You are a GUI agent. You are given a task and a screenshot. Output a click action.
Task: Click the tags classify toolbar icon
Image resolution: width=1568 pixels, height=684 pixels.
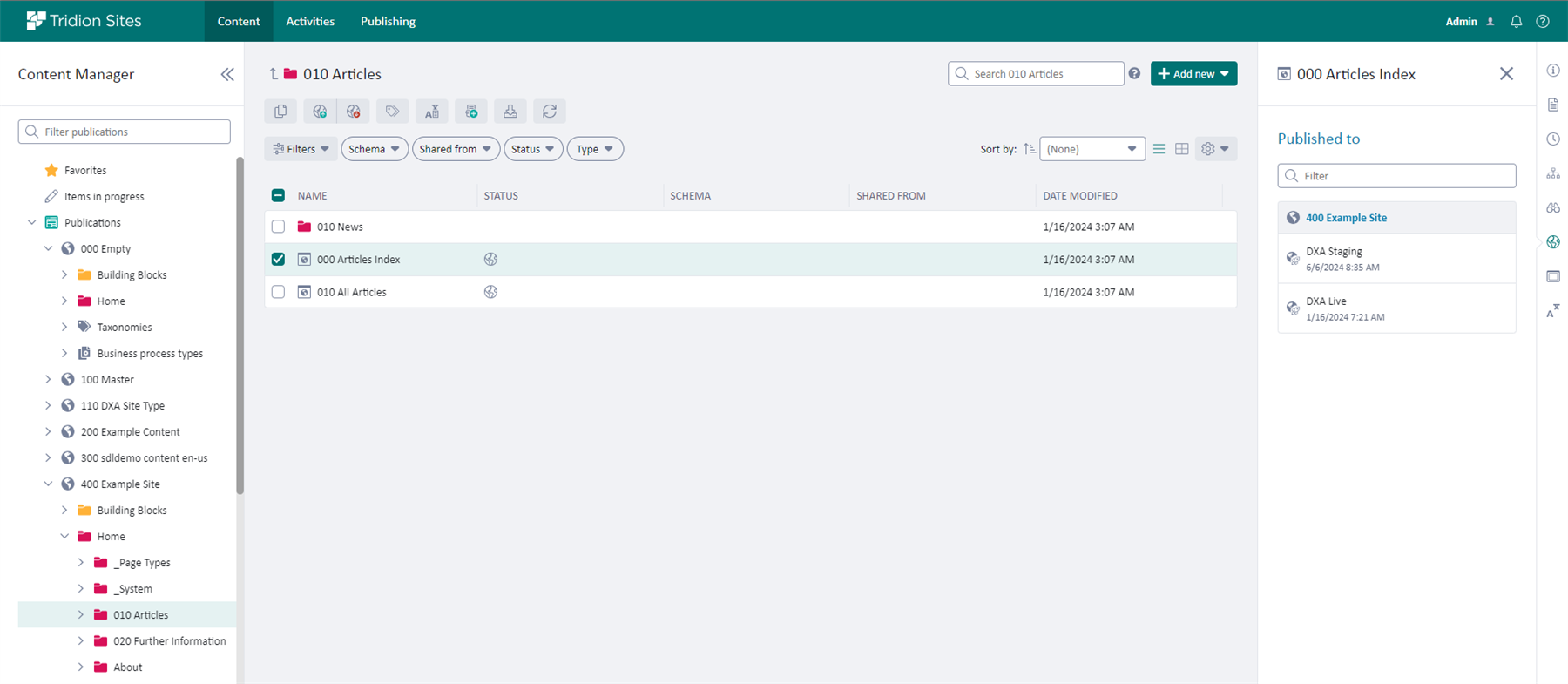[x=392, y=112]
